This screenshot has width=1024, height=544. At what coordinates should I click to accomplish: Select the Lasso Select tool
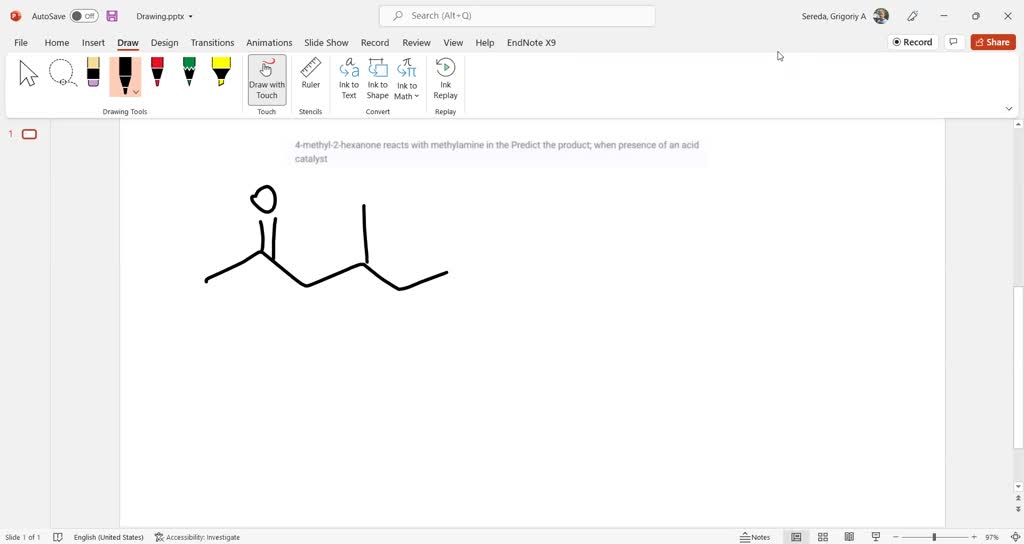(x=62, y=73)
